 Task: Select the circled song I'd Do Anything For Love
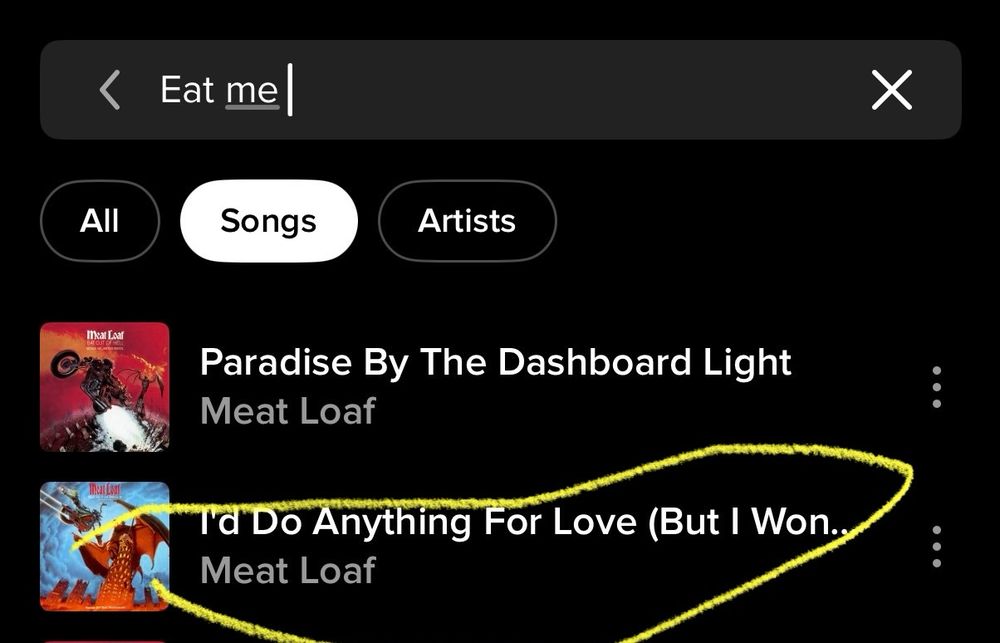pos(525,523)
